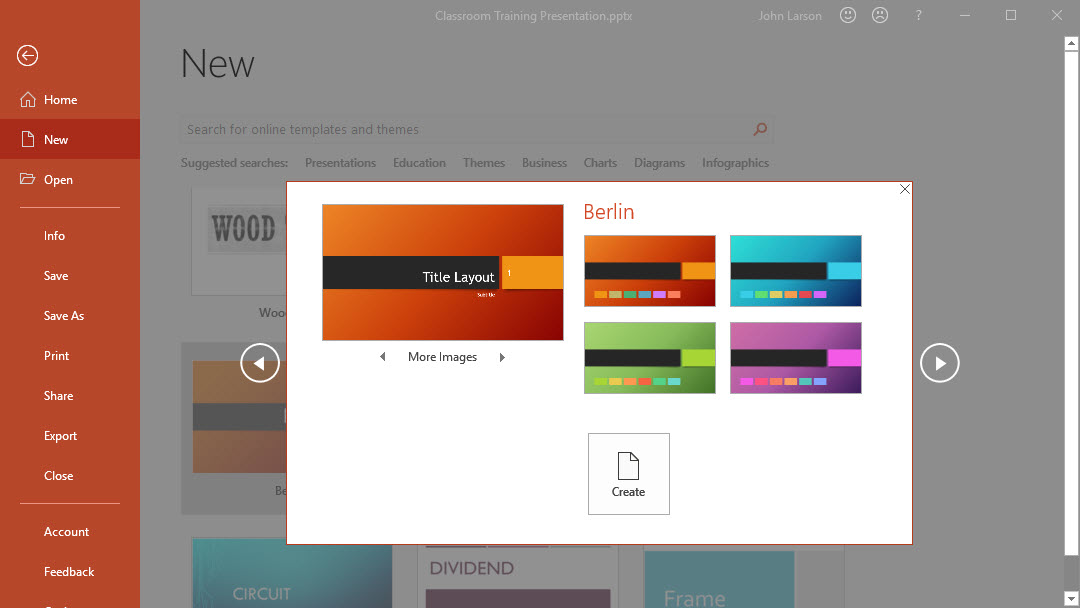This screenshot has height=608, width=1080.
Task: Select the orange Berlin color variant
Action: pos(649,271)
